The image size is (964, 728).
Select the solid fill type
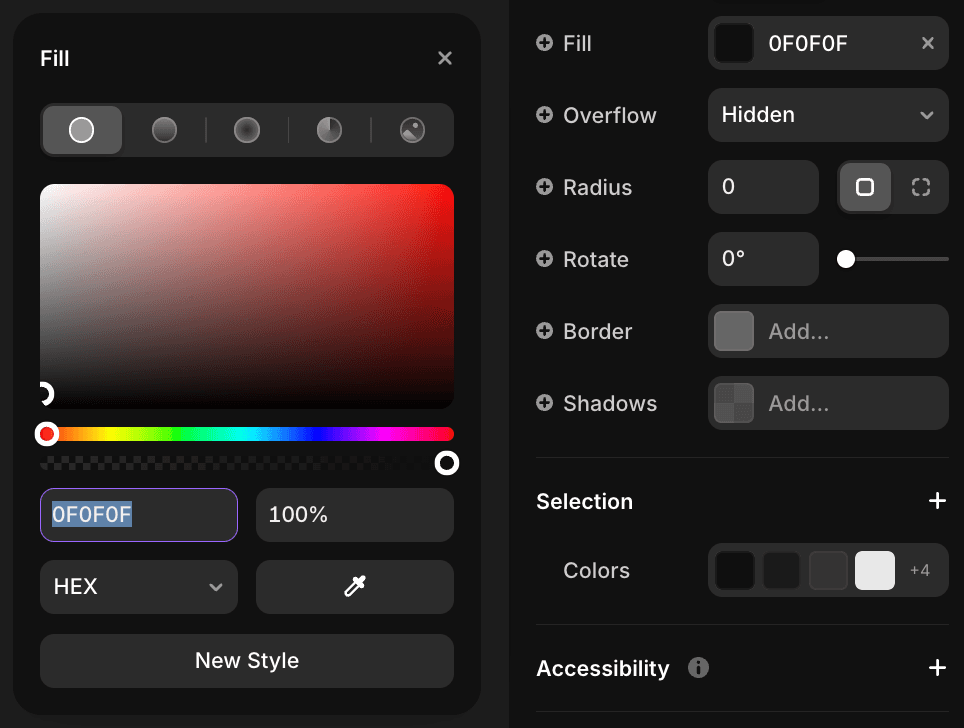pyautogui.click(x=82, y=130)
